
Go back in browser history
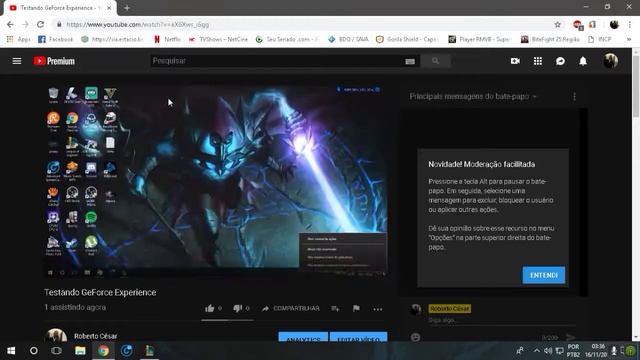click(x=10, y=24)
